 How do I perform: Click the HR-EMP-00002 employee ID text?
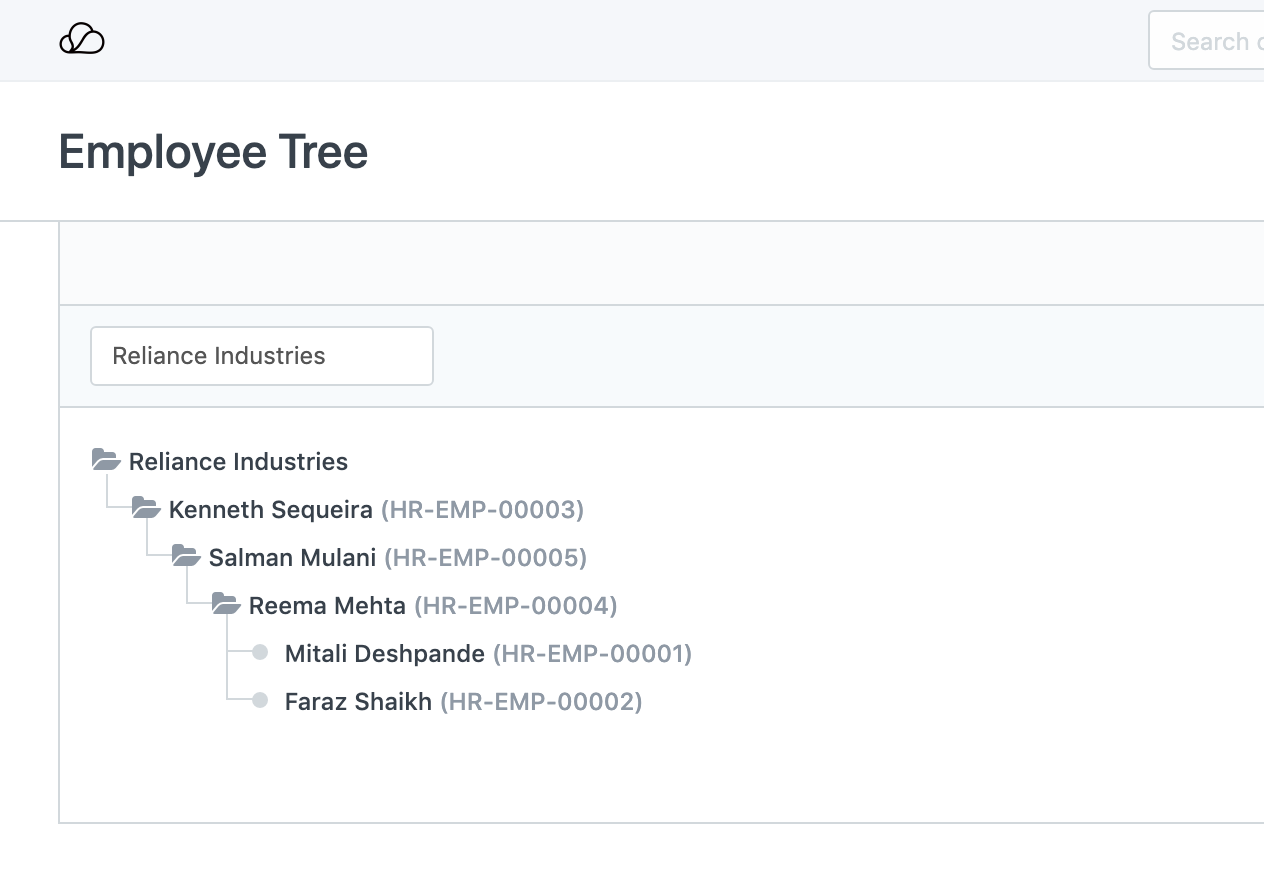541,702
